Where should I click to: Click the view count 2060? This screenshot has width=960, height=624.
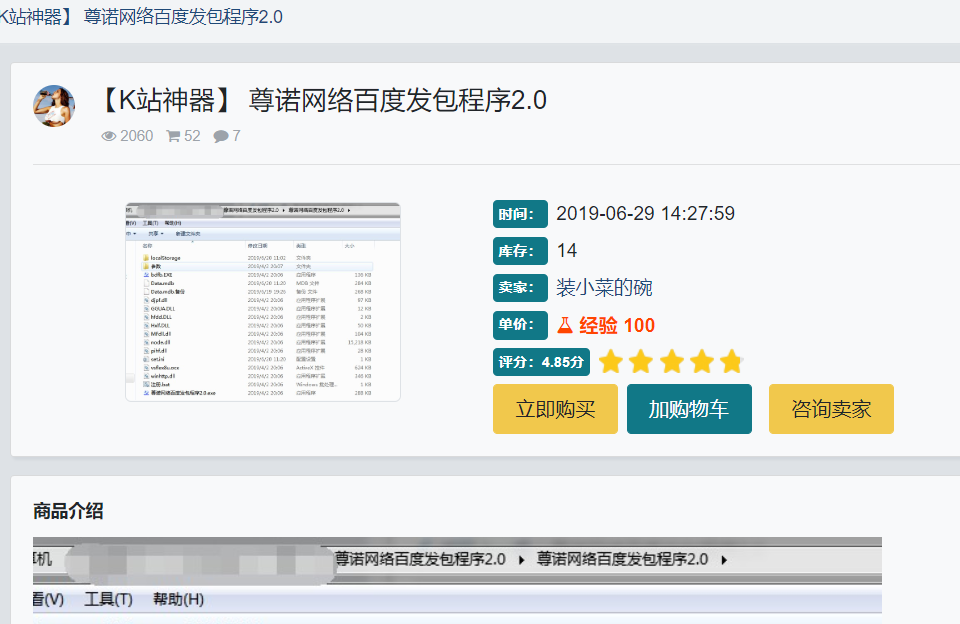tap(137, 136)
